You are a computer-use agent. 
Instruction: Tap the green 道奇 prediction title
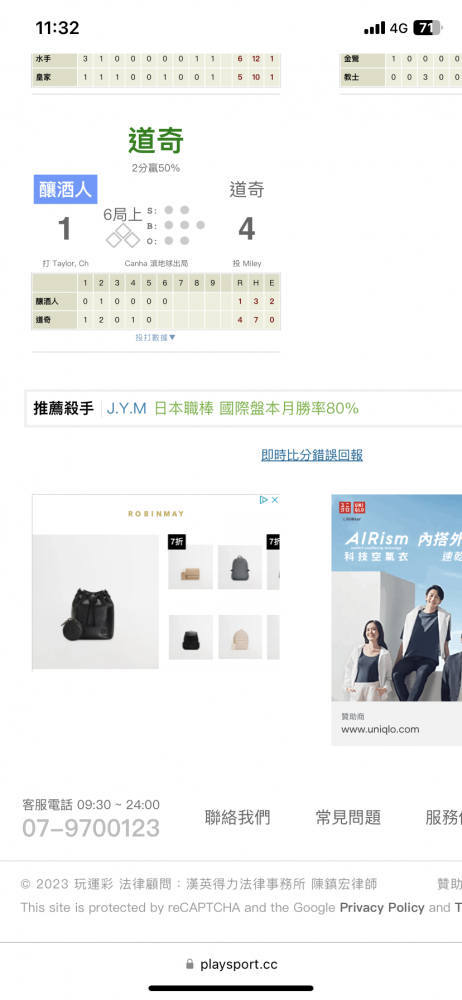point(156,140)
